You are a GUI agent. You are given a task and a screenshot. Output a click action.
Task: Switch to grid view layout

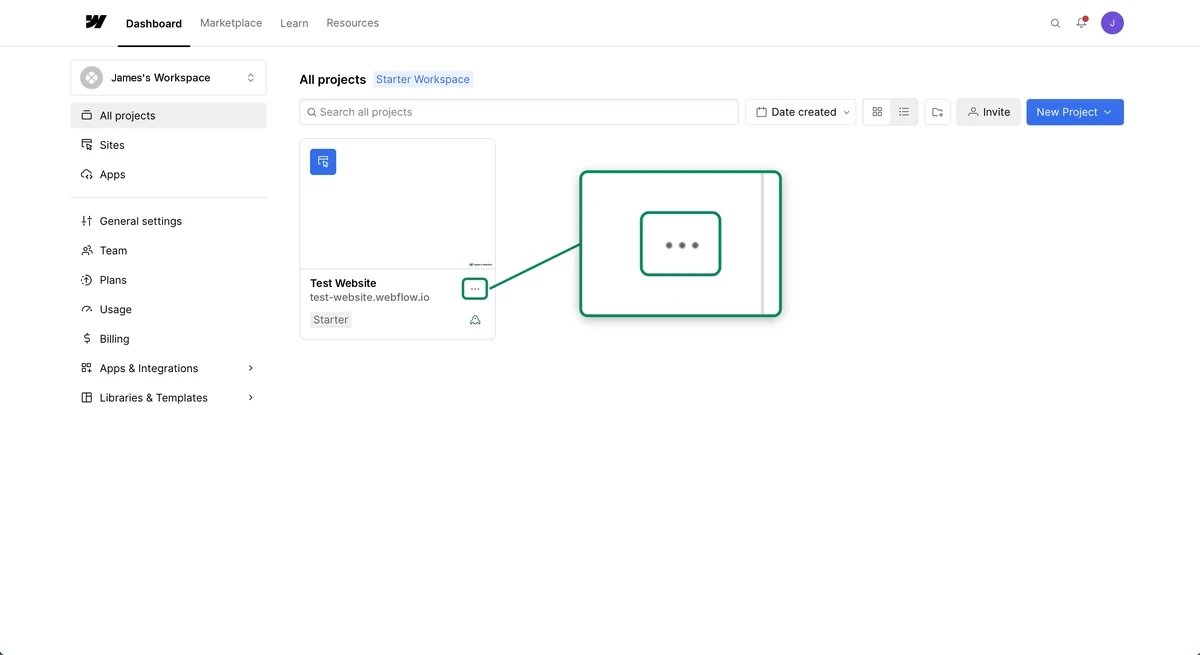pyautogui.click(x=877, y=112)
